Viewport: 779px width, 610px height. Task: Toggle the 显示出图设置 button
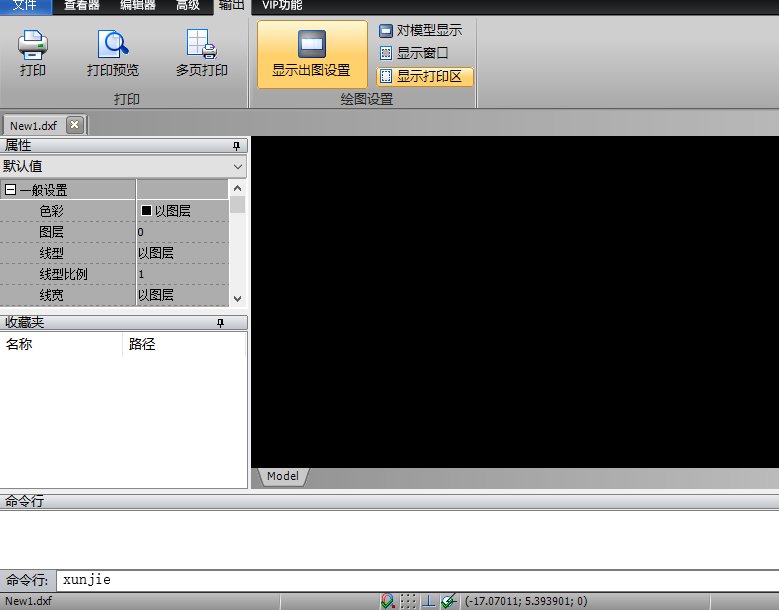tap(312, 55)
